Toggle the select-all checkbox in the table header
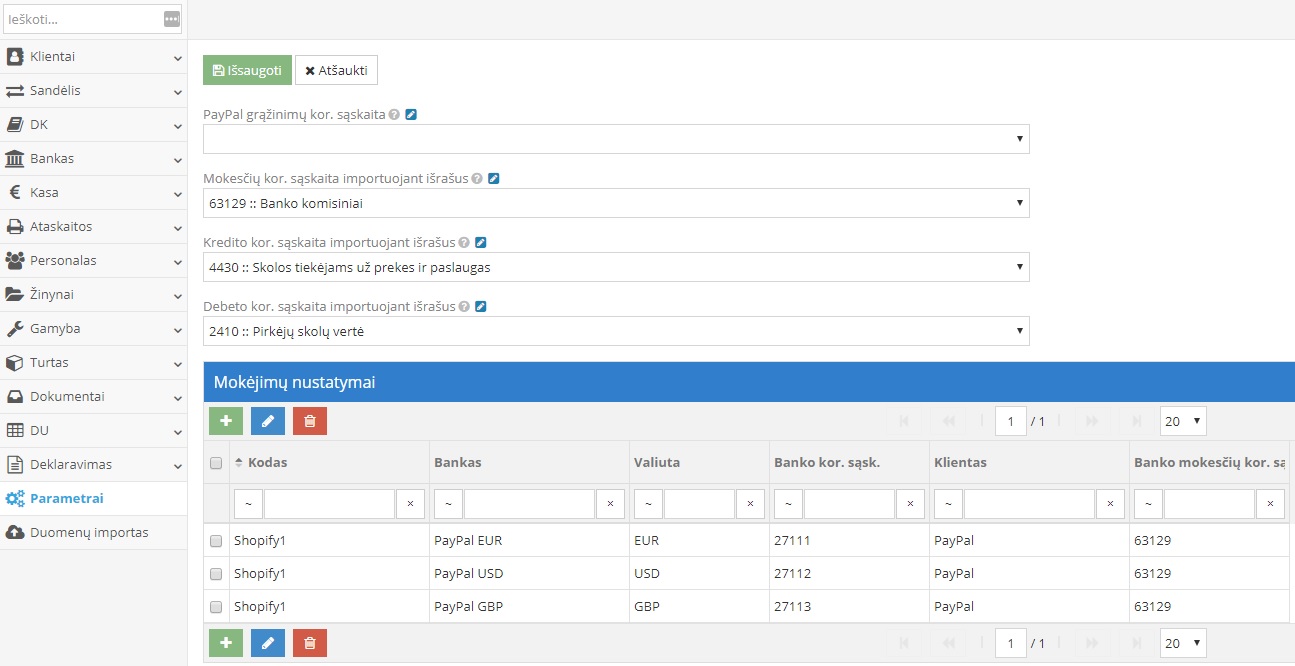1295x666 pixels. (x=217, y=462)
